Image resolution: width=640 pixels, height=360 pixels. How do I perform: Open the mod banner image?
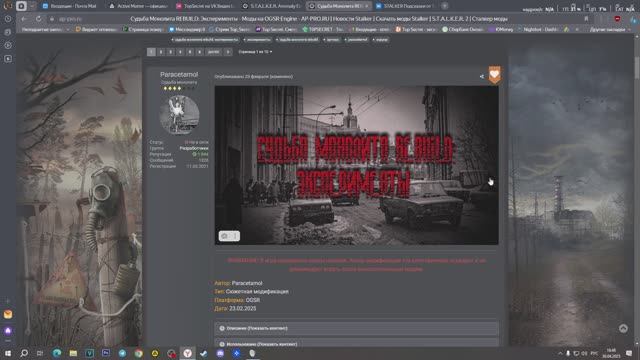(356, 165)
